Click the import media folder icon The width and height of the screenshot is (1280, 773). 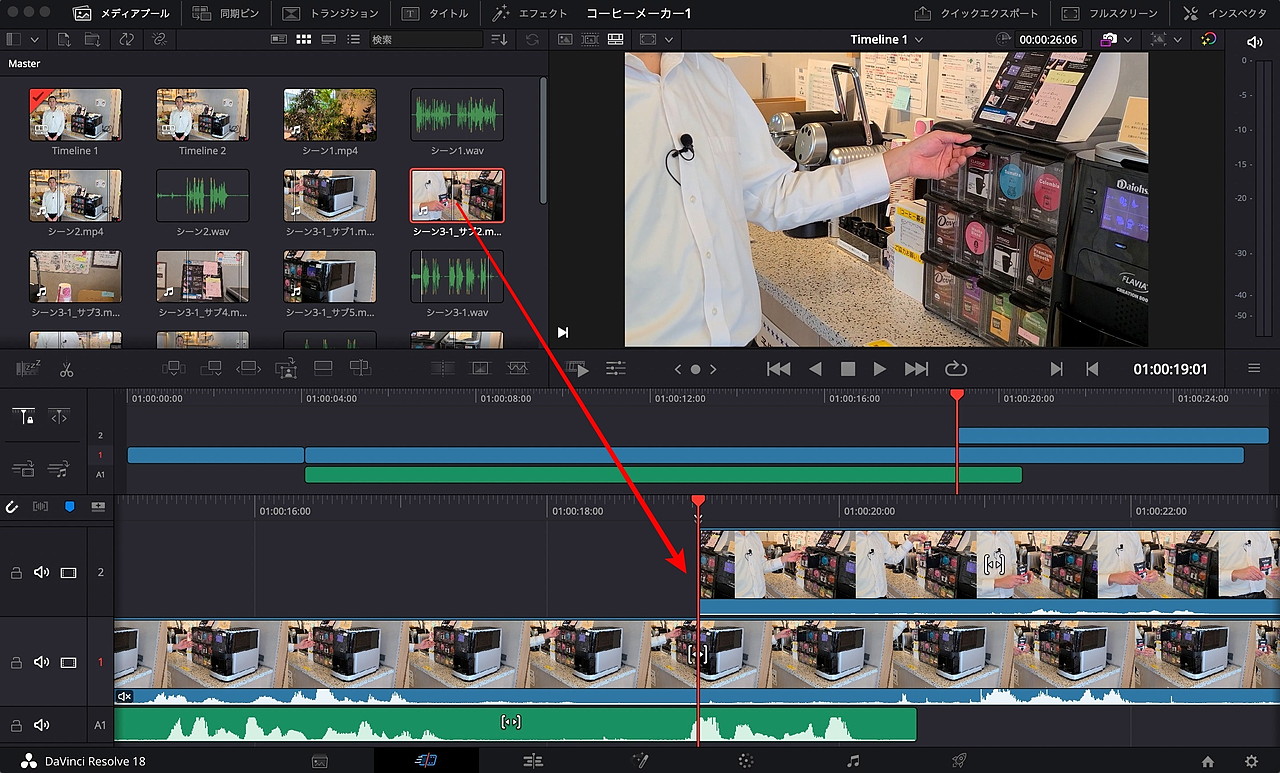click(x=93, y=39)
